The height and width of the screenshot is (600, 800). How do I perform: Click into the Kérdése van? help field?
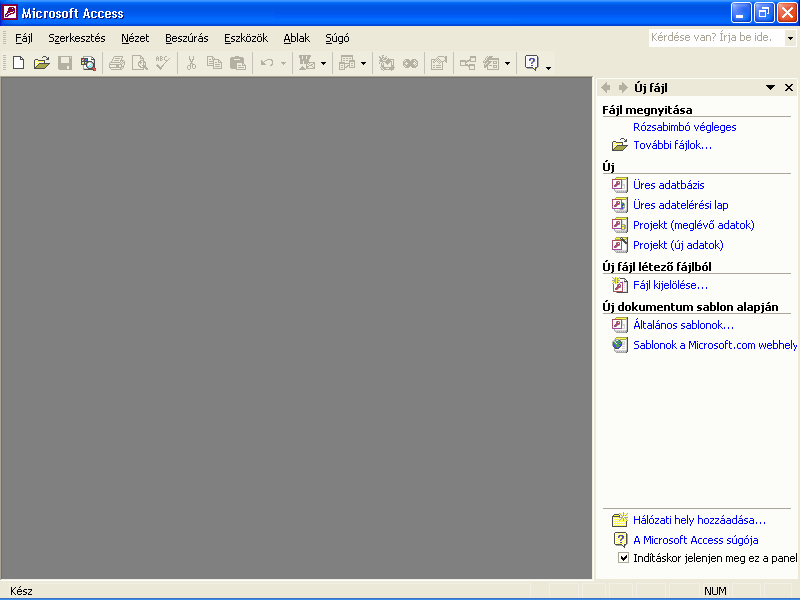(x=717, y=38)
